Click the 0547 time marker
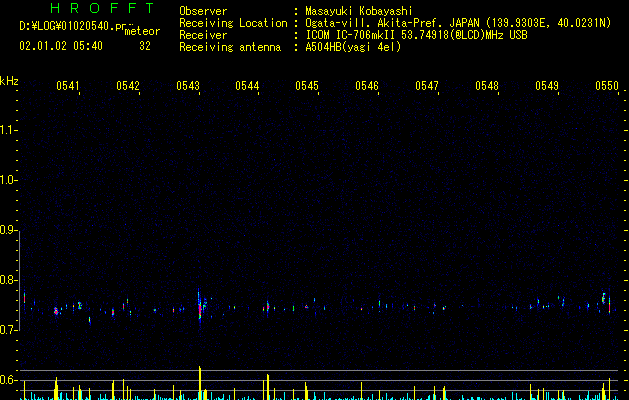Viewport: 629px width, 400px height. pos(427,86)
